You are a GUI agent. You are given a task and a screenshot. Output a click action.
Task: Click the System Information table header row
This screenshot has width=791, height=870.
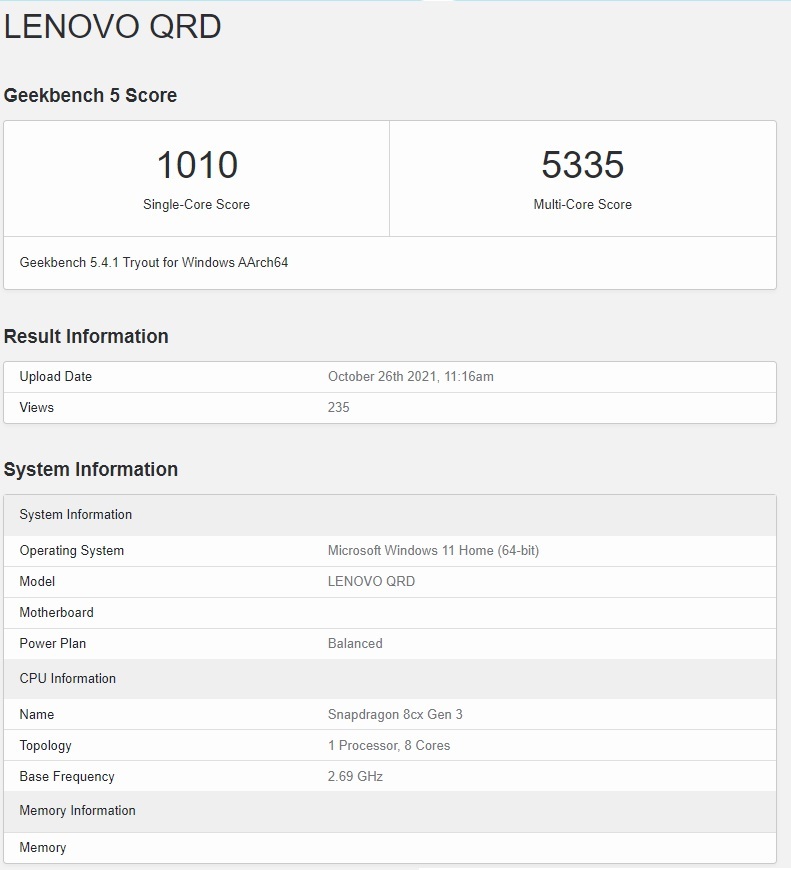point(390,515)
